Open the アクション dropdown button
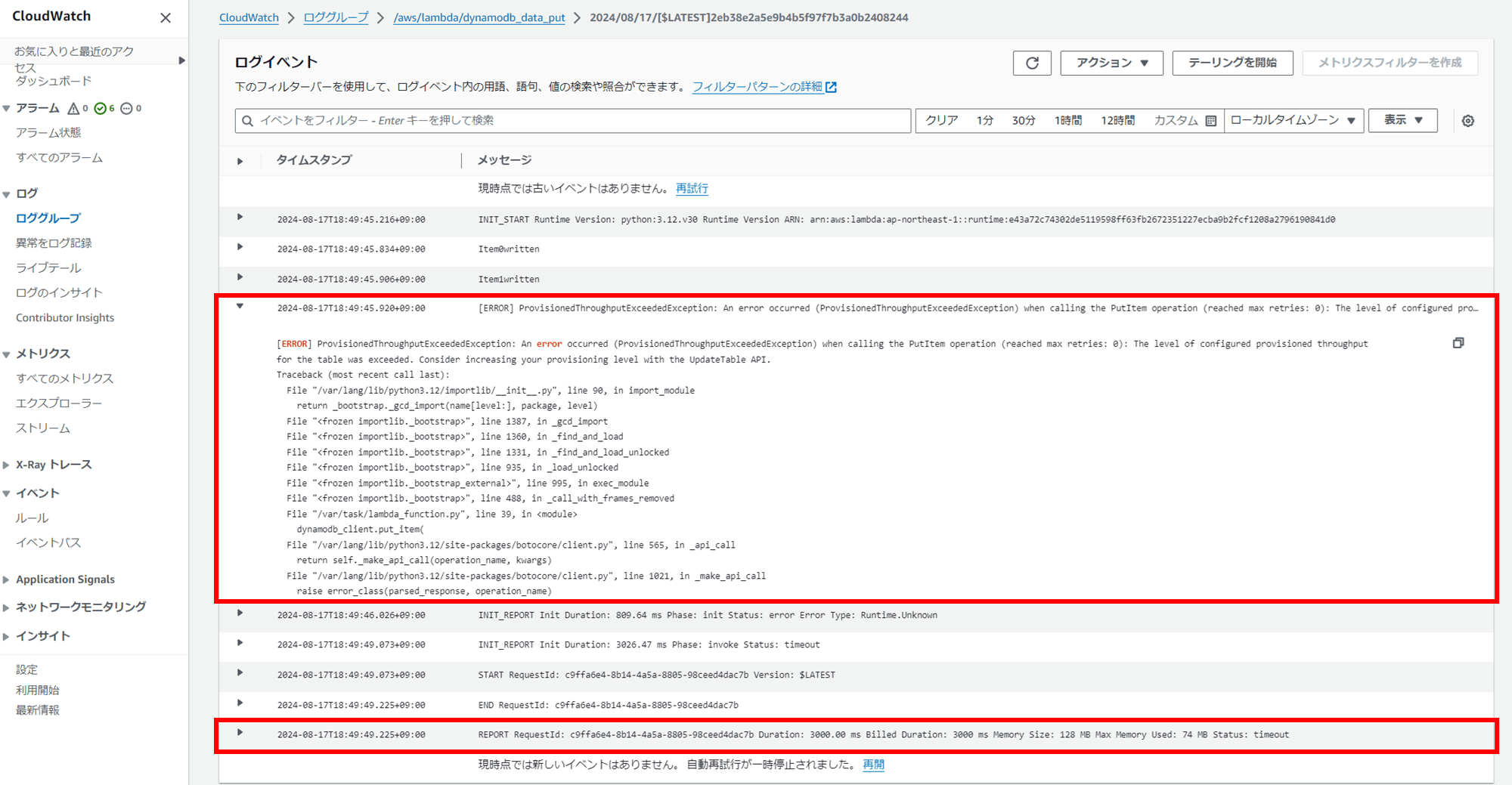 (x=1112, y=63)
